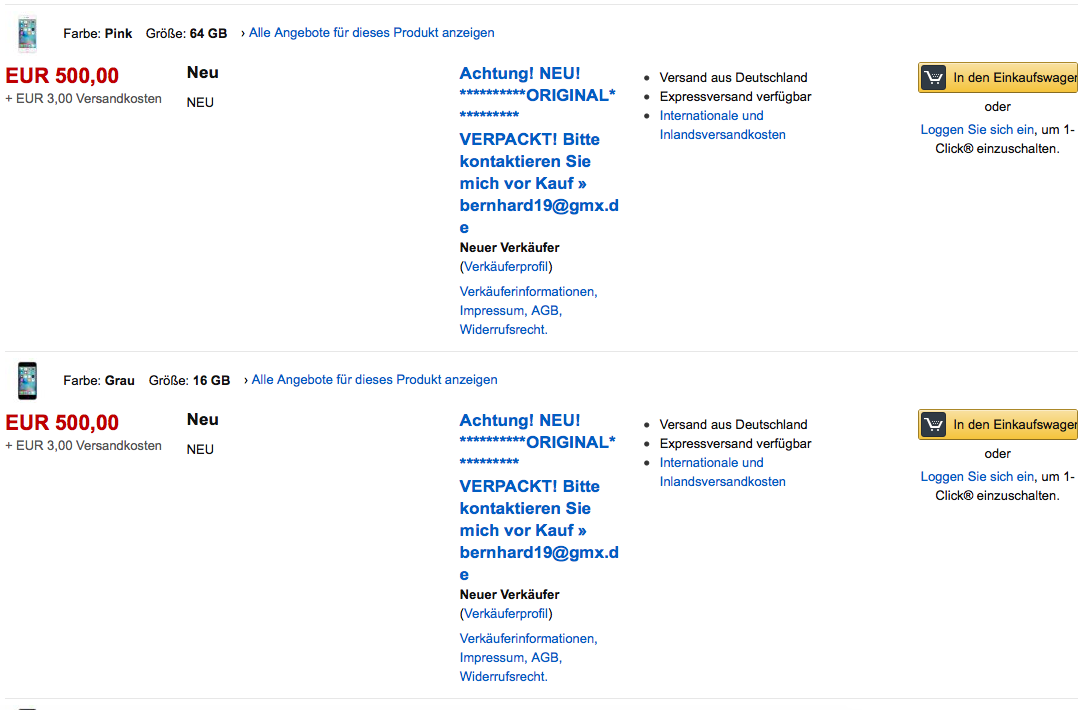Open seller title link in Grau offer
The image size is (1088, 710).
click(x=538, y=497)
